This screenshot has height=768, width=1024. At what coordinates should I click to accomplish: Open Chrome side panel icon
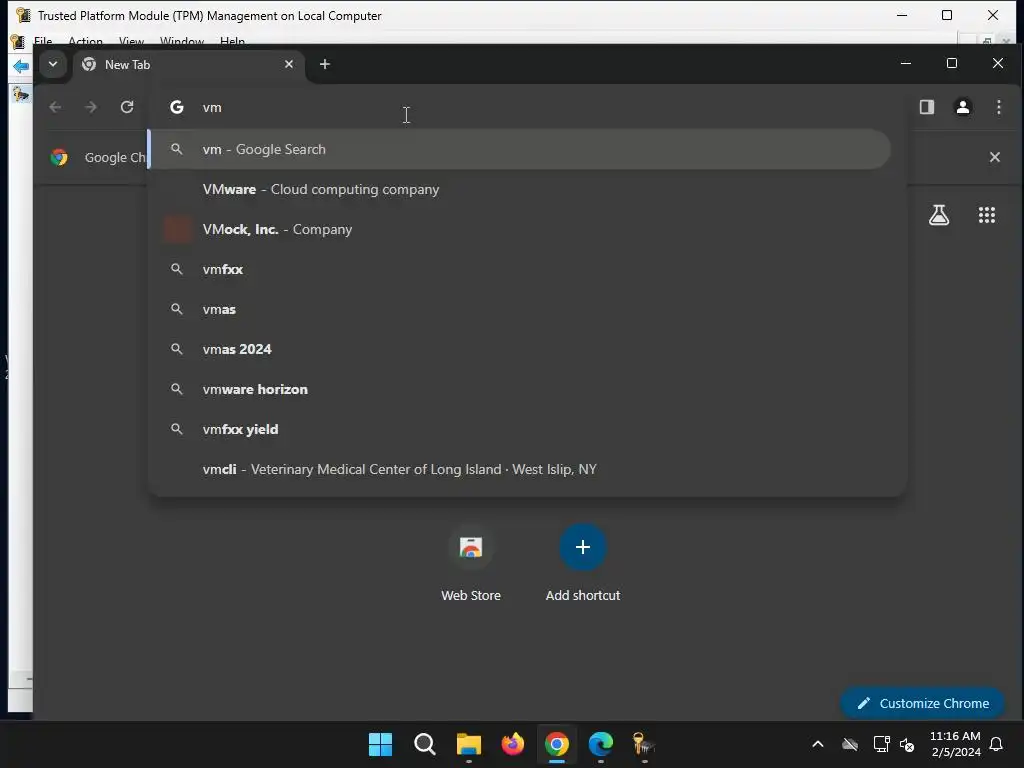(x=927, y=107)
